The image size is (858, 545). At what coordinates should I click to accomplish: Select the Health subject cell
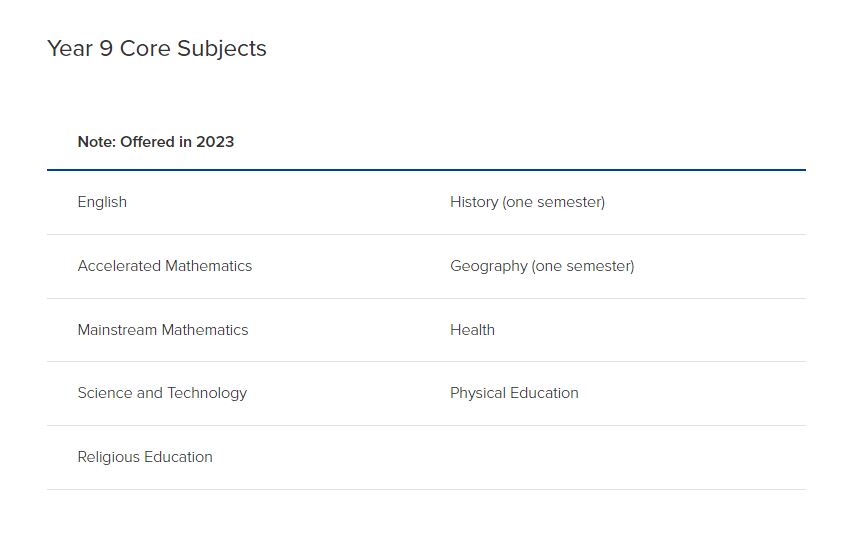pyautogui.click(x=472, y=330)
